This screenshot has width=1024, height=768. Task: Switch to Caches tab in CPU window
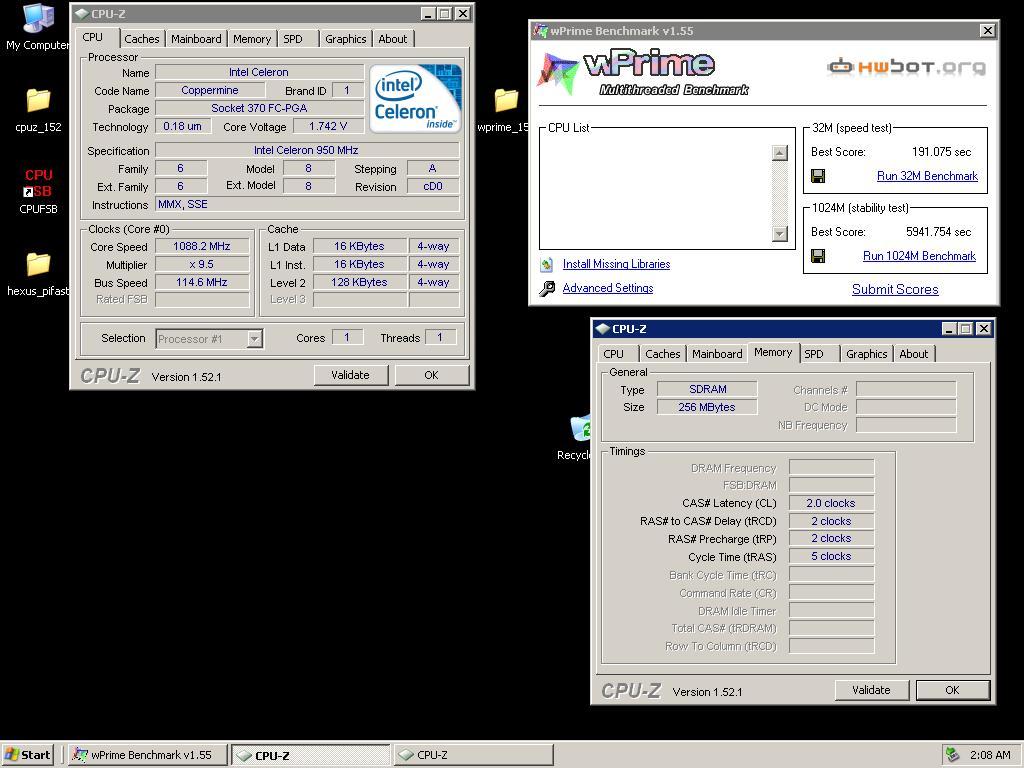tap(142, 39)
